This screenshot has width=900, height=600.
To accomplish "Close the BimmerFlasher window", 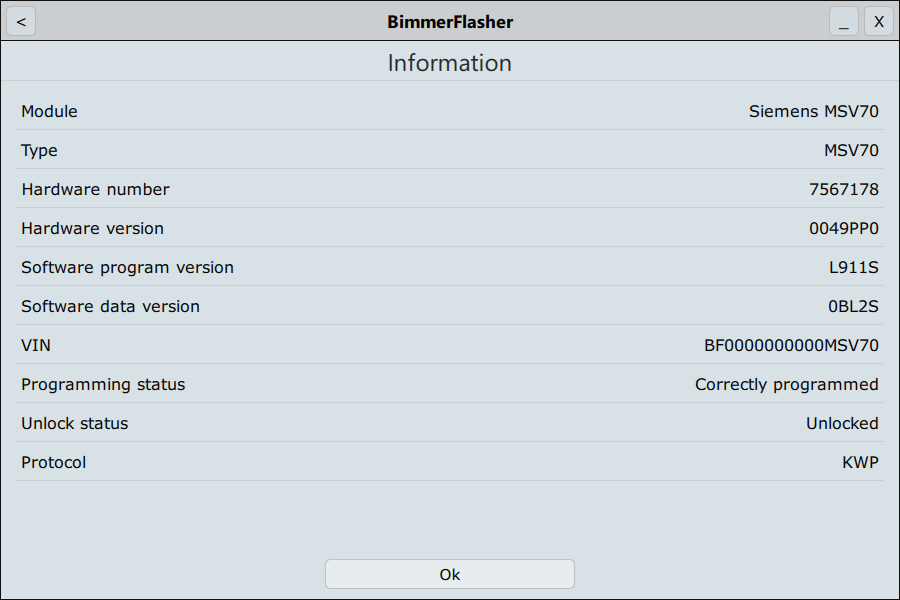I will [879, 21].
